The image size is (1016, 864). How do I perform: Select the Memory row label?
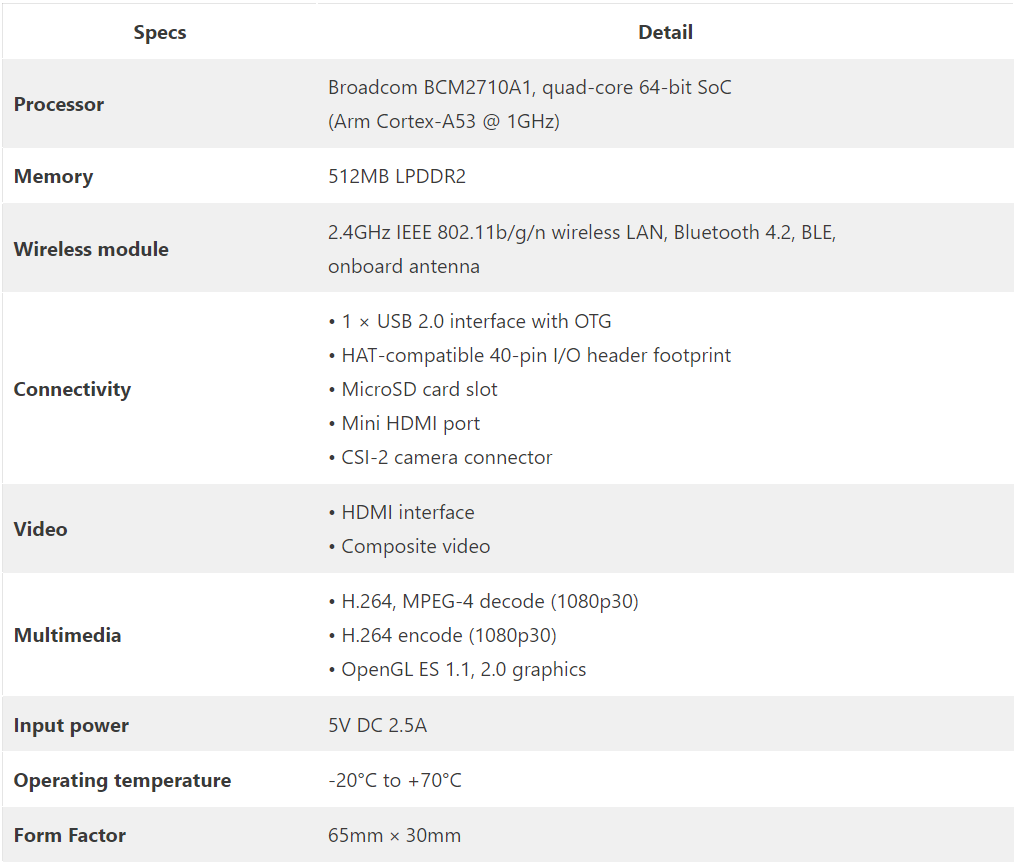click(53, 176)
